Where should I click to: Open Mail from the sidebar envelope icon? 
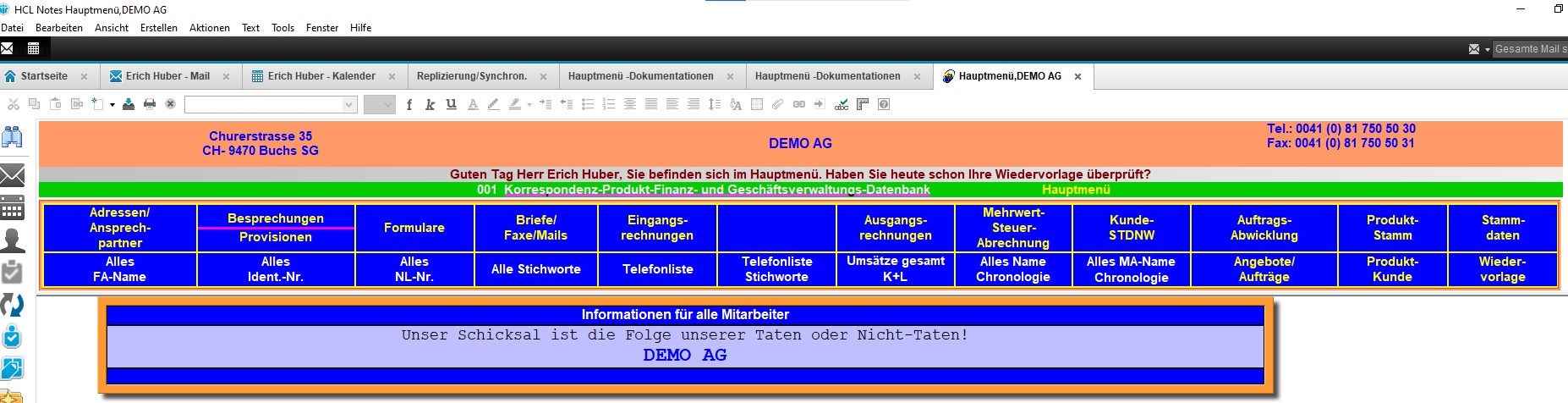pos(13,175)
